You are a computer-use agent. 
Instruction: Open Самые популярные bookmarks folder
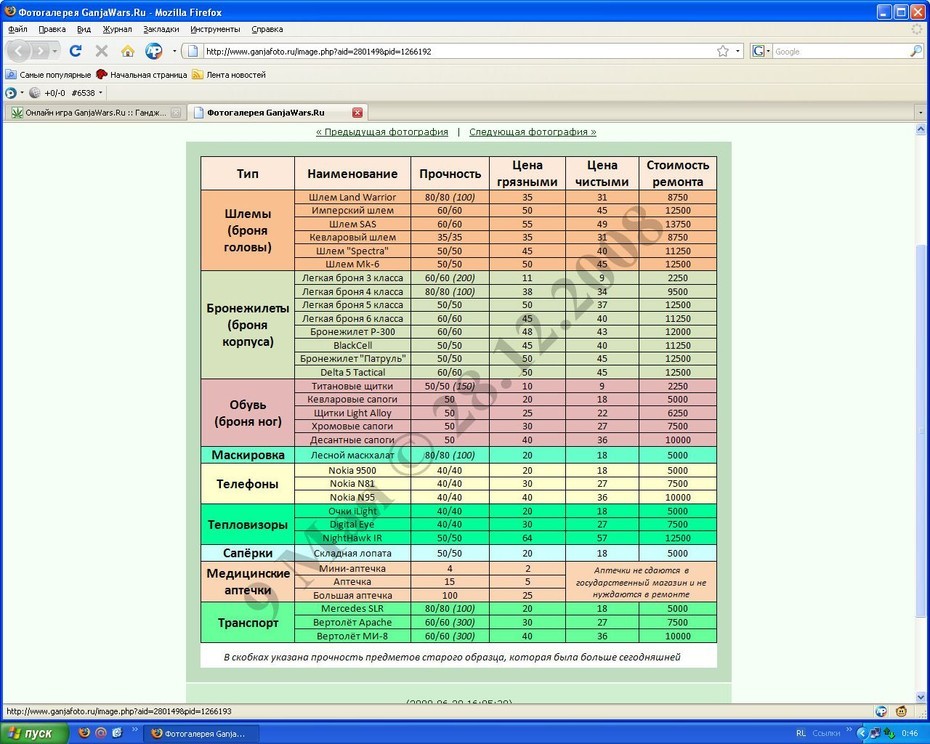[x=48, y=75]
